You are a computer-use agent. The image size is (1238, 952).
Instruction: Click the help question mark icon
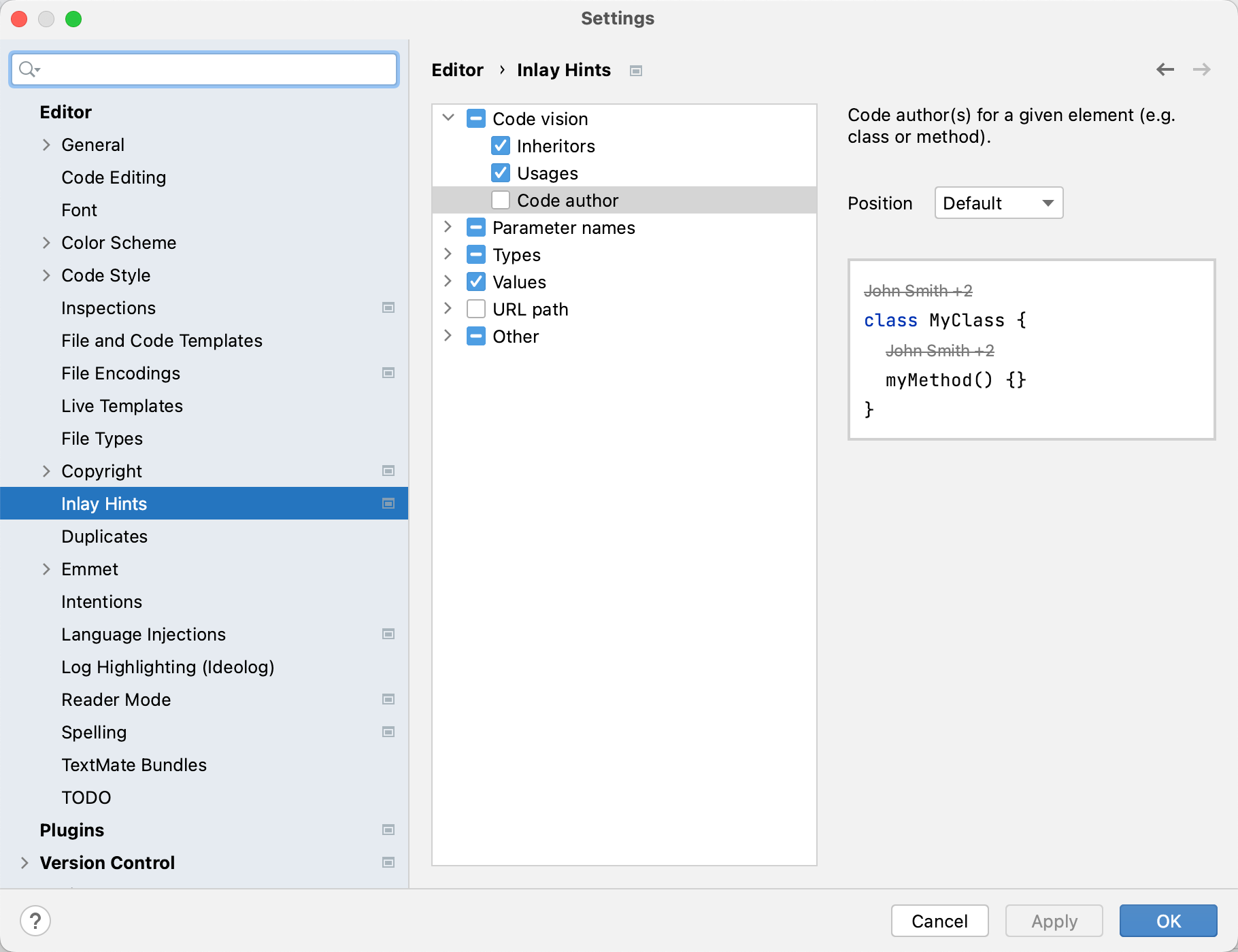pyautogui.click(x=36, y=921)
